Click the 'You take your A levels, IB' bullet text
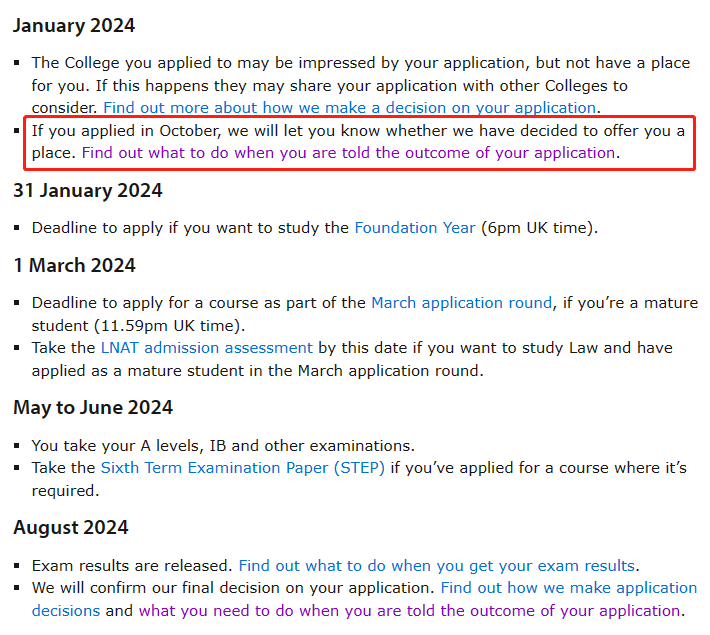The height and width of the screenshot is (635, 710). (x=223, y=446)
